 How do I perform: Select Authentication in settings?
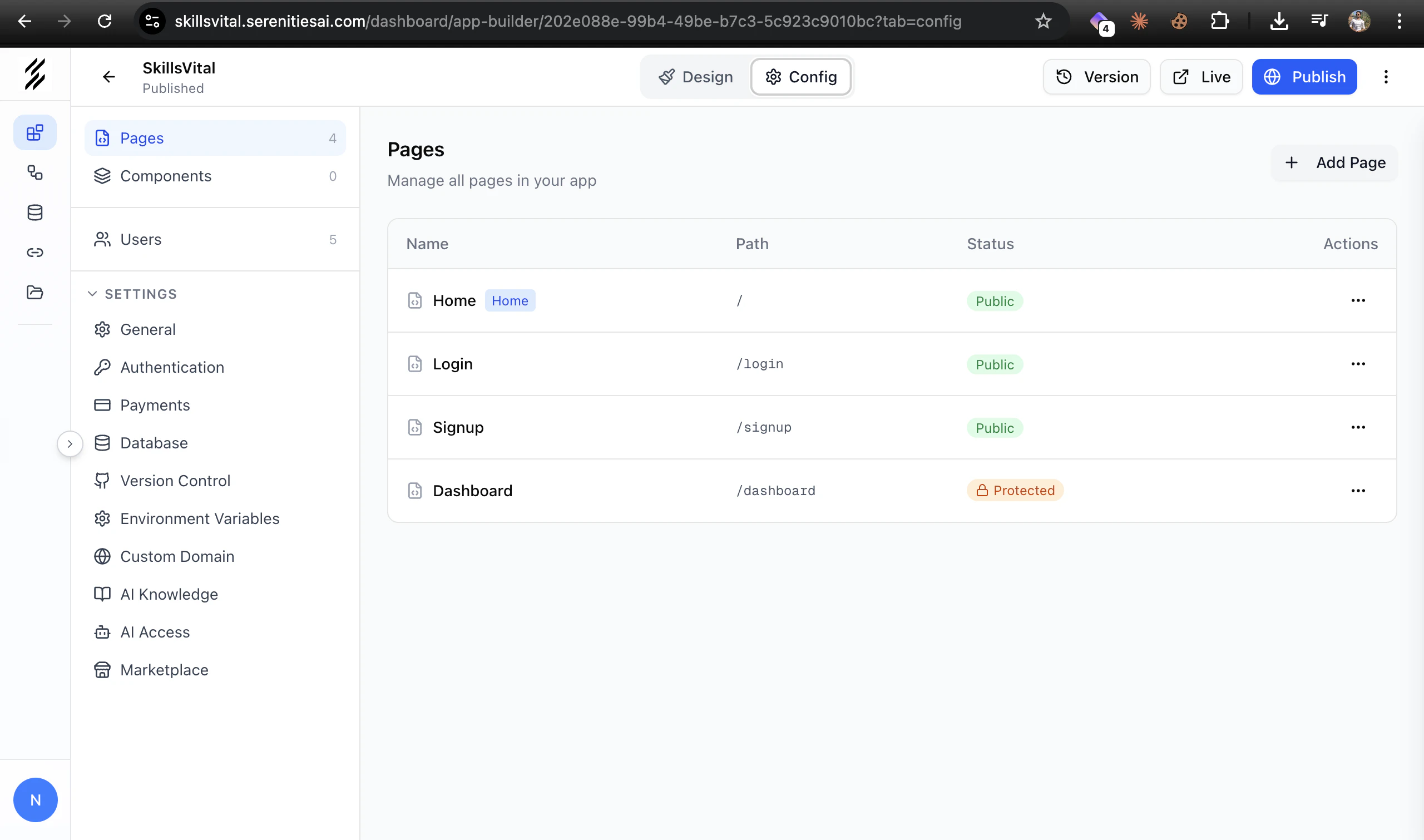[172, 367]
